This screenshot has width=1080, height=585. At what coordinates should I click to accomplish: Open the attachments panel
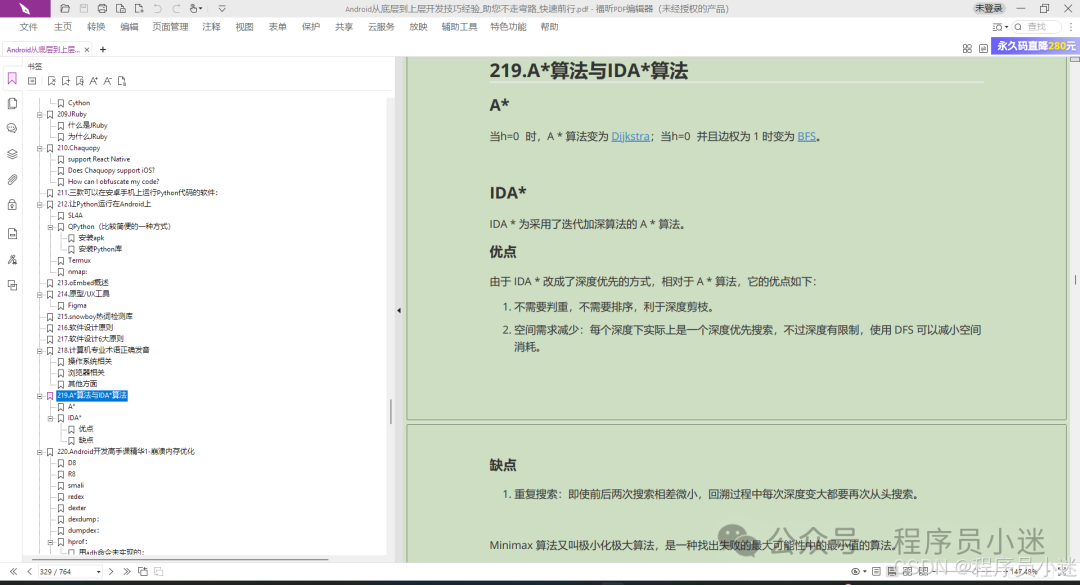11,180
